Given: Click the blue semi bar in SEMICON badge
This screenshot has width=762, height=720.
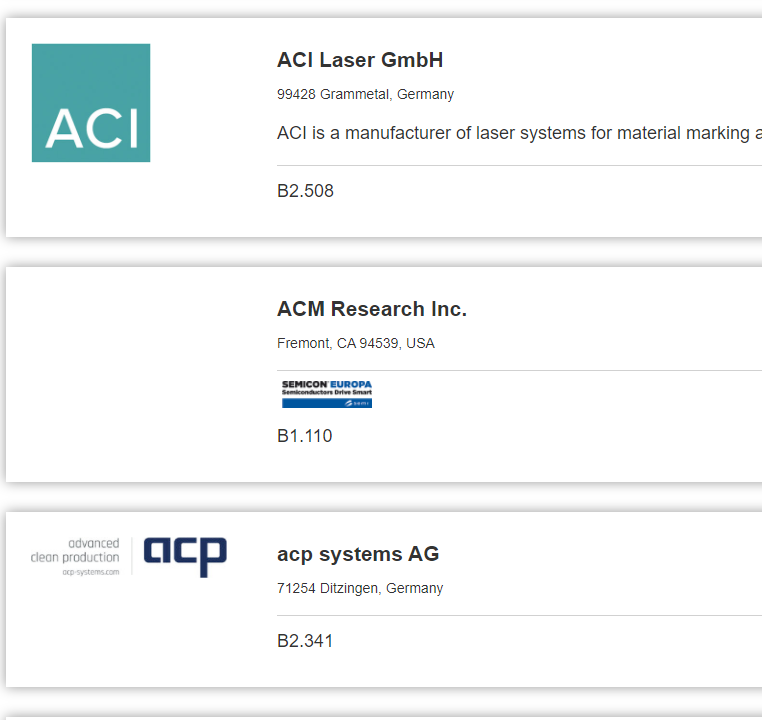Looking at the screenshot, I should 327,403.
